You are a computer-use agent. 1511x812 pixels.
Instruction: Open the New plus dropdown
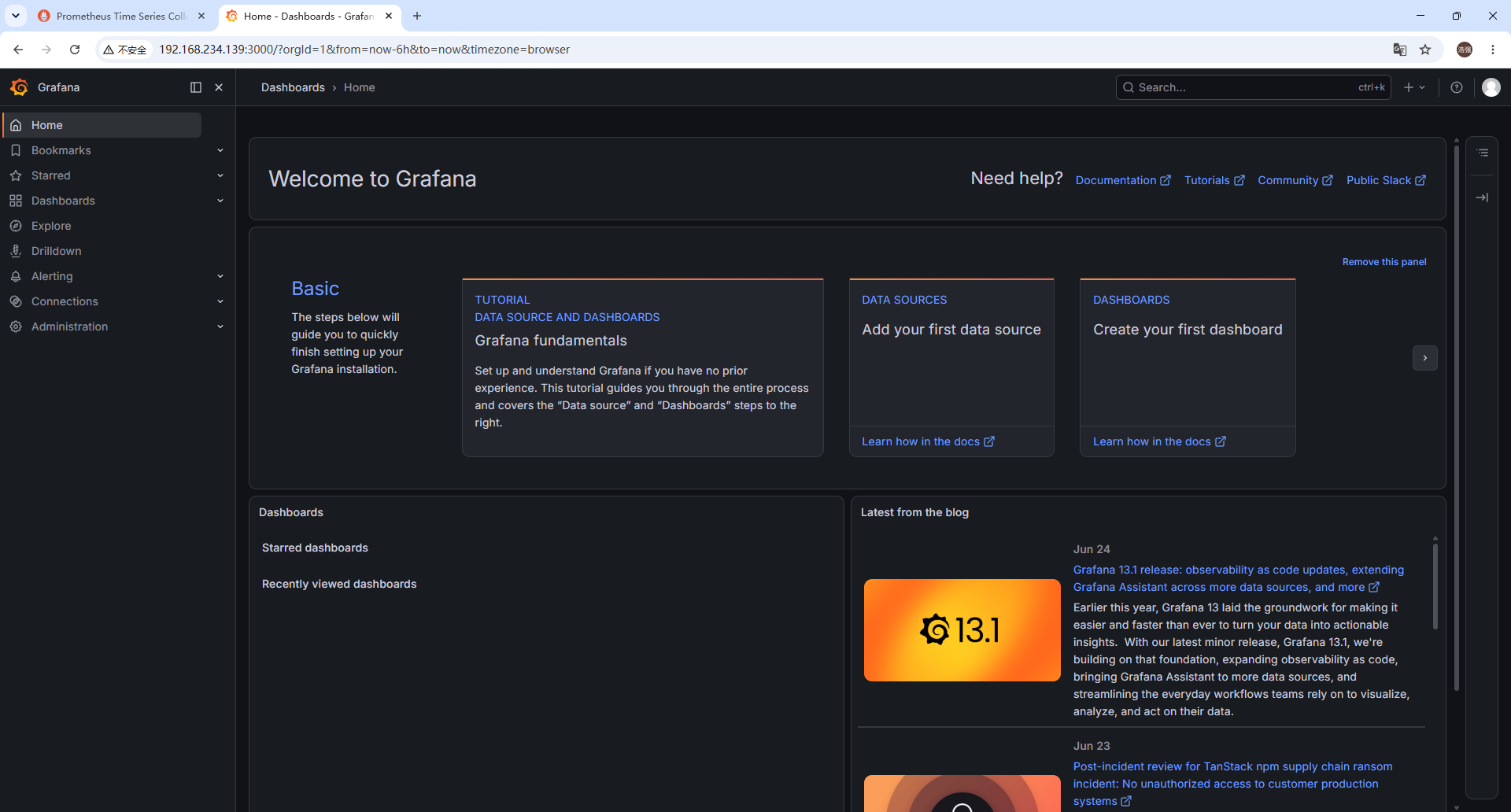point(1414,87)
